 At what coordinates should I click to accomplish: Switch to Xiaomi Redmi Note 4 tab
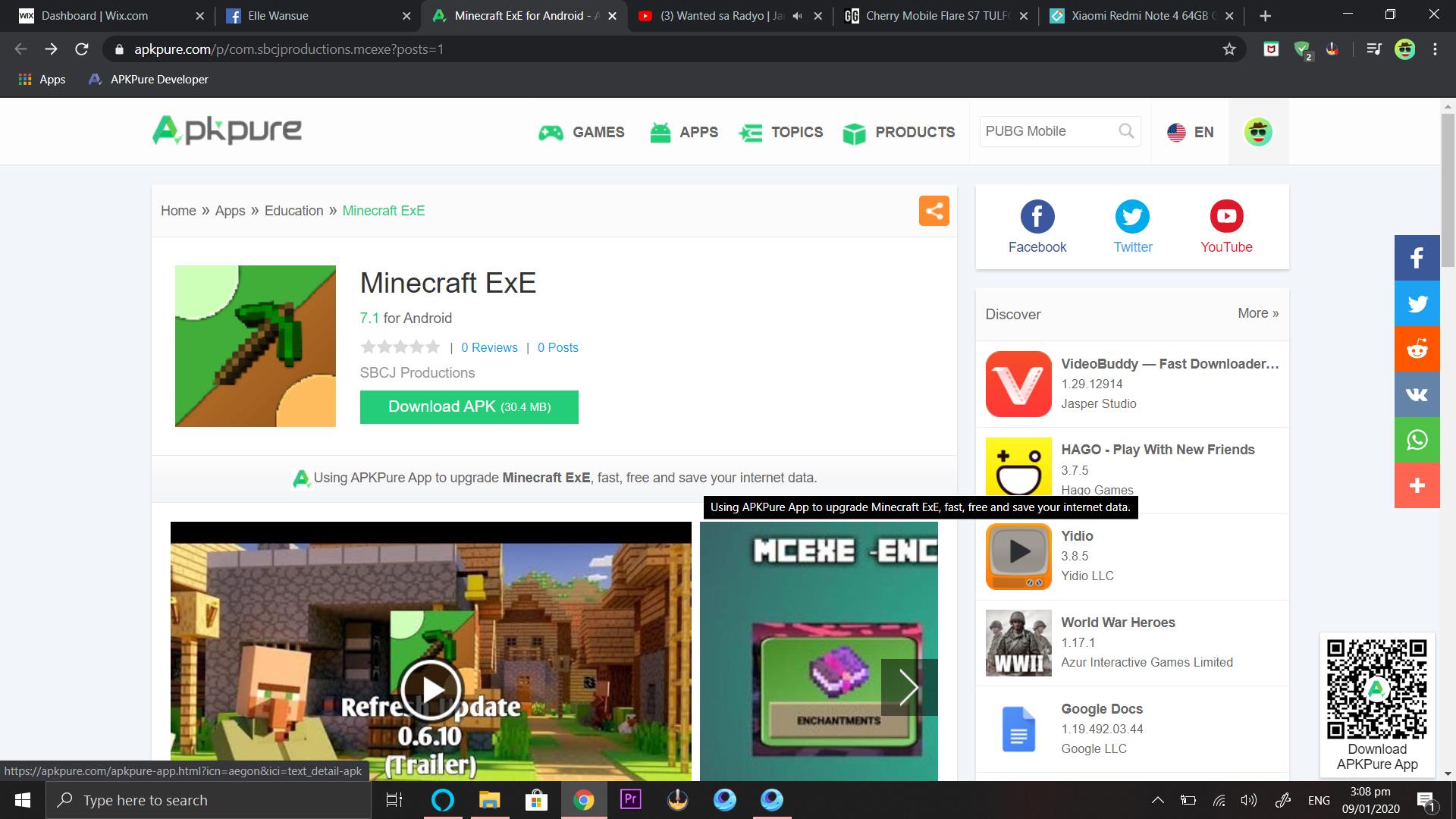tap(1142, 16)
